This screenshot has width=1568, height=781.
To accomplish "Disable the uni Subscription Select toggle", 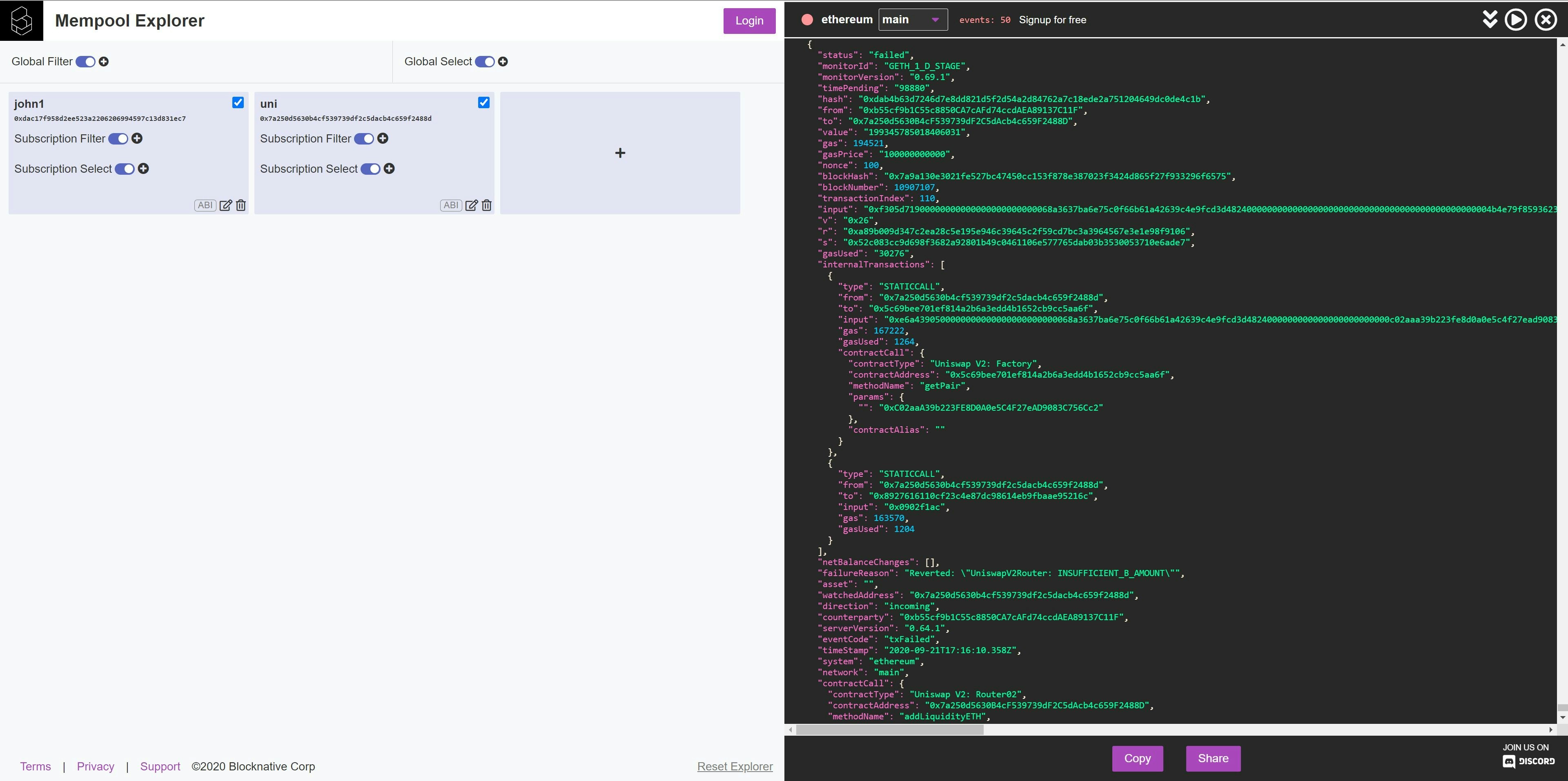I will pyautogui.click(x=370, y=169).
